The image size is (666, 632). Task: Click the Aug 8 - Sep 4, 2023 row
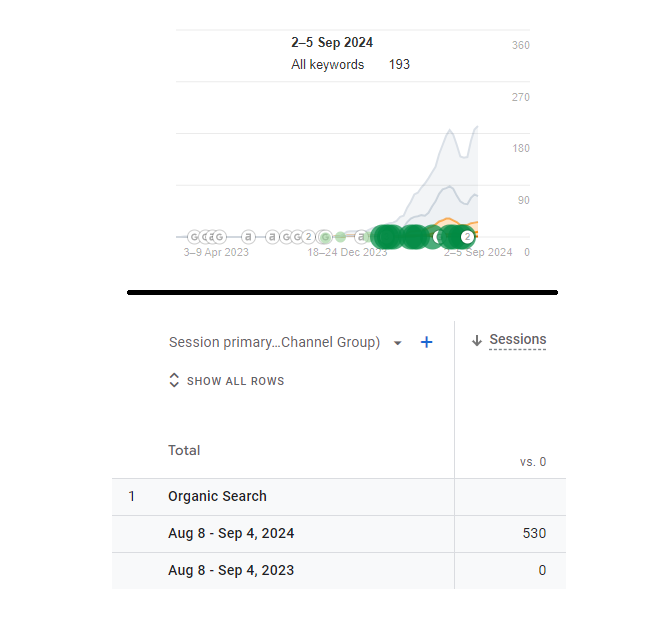(x=231, y=570)
